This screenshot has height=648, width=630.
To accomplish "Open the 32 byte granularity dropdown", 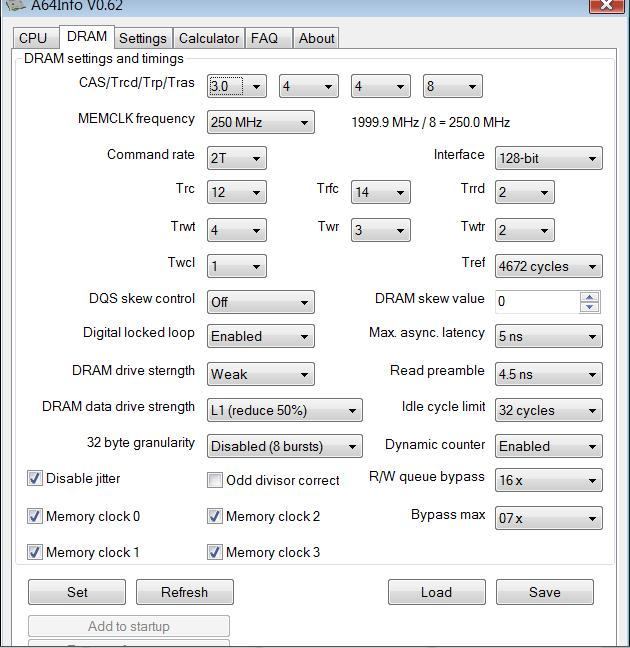I will pyautogui.click(x=285, y=446).
